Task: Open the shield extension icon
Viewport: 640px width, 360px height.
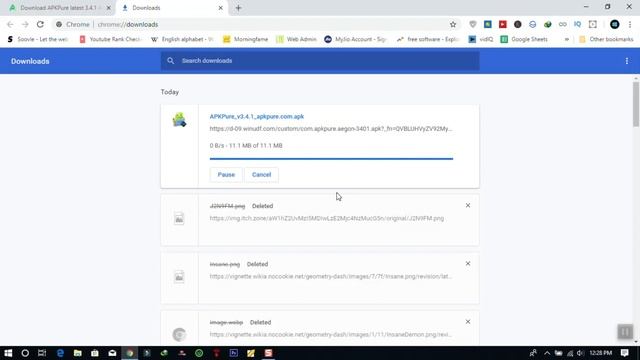Action: pyautogui.click(x=473, y=24)
